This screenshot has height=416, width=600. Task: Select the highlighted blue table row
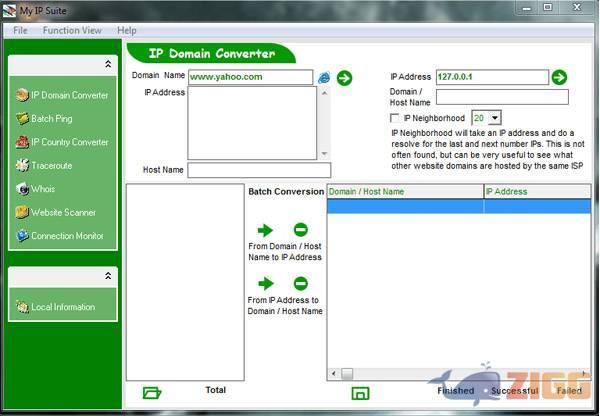459,206
